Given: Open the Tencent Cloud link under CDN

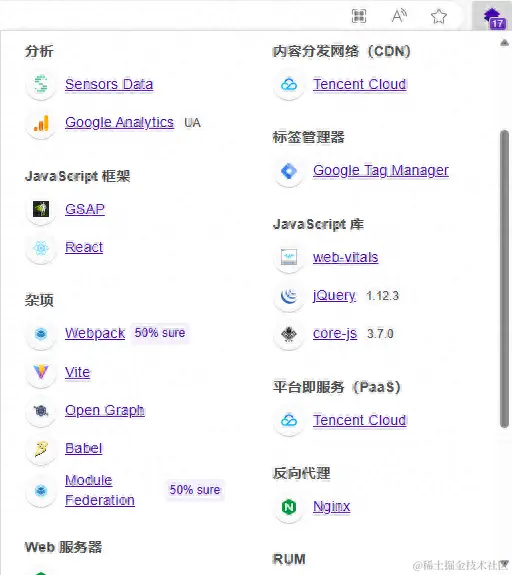Looking at the screenshot, I should [x=360, y=84].
